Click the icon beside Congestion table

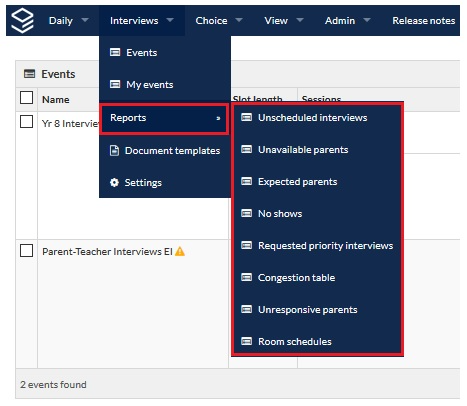click(246, 277)
